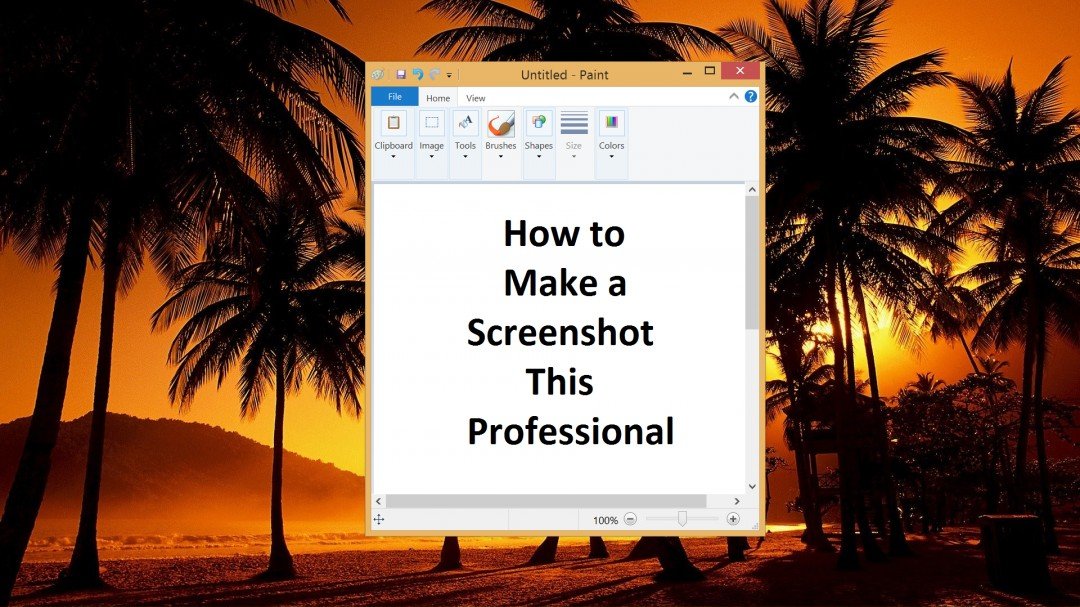This screenshot has height=607, width=1080.
Task: Click the Colors palette icon
Action: [611, 121]
